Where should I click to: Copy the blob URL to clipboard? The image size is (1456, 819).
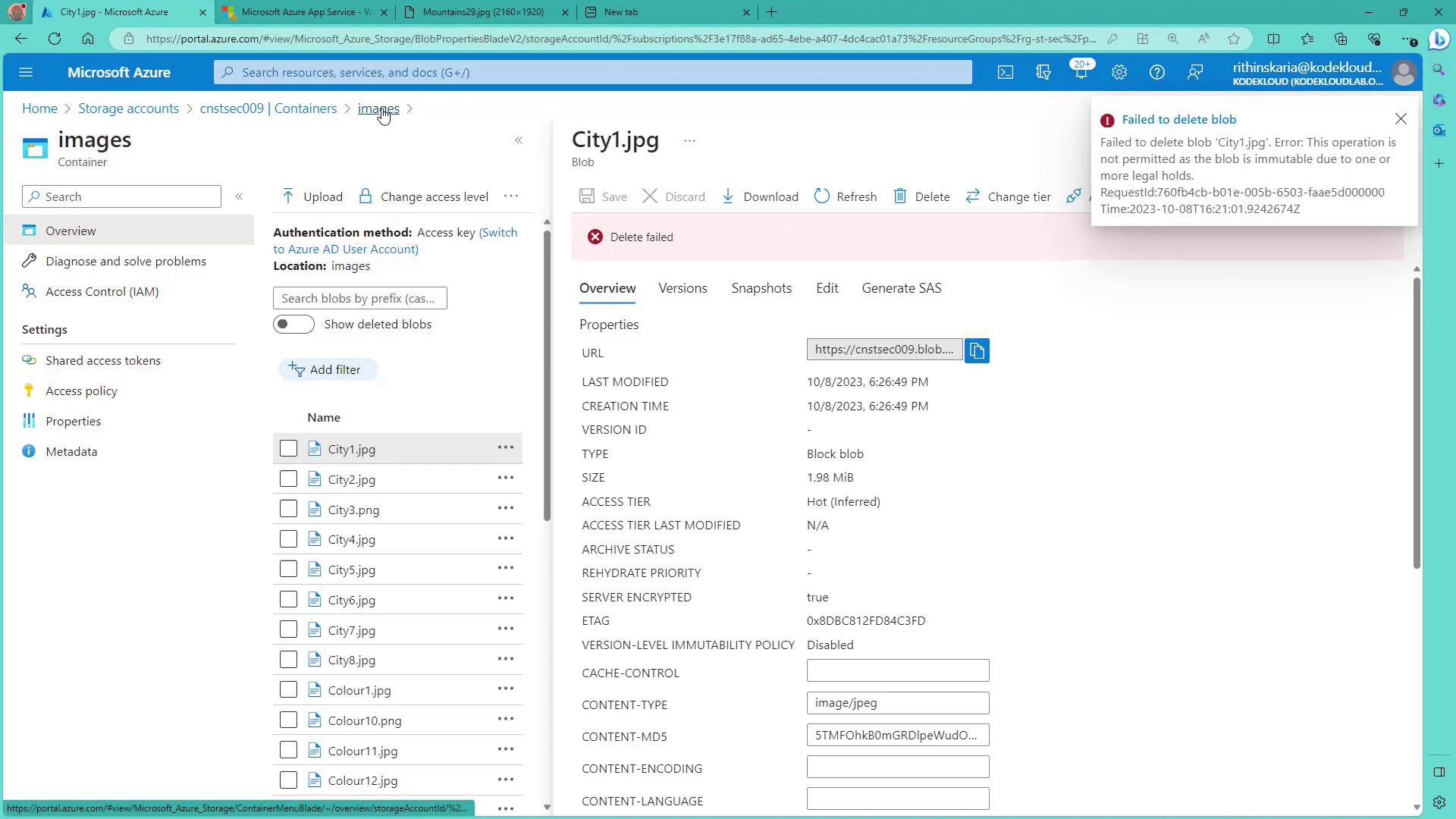(977, 350)
